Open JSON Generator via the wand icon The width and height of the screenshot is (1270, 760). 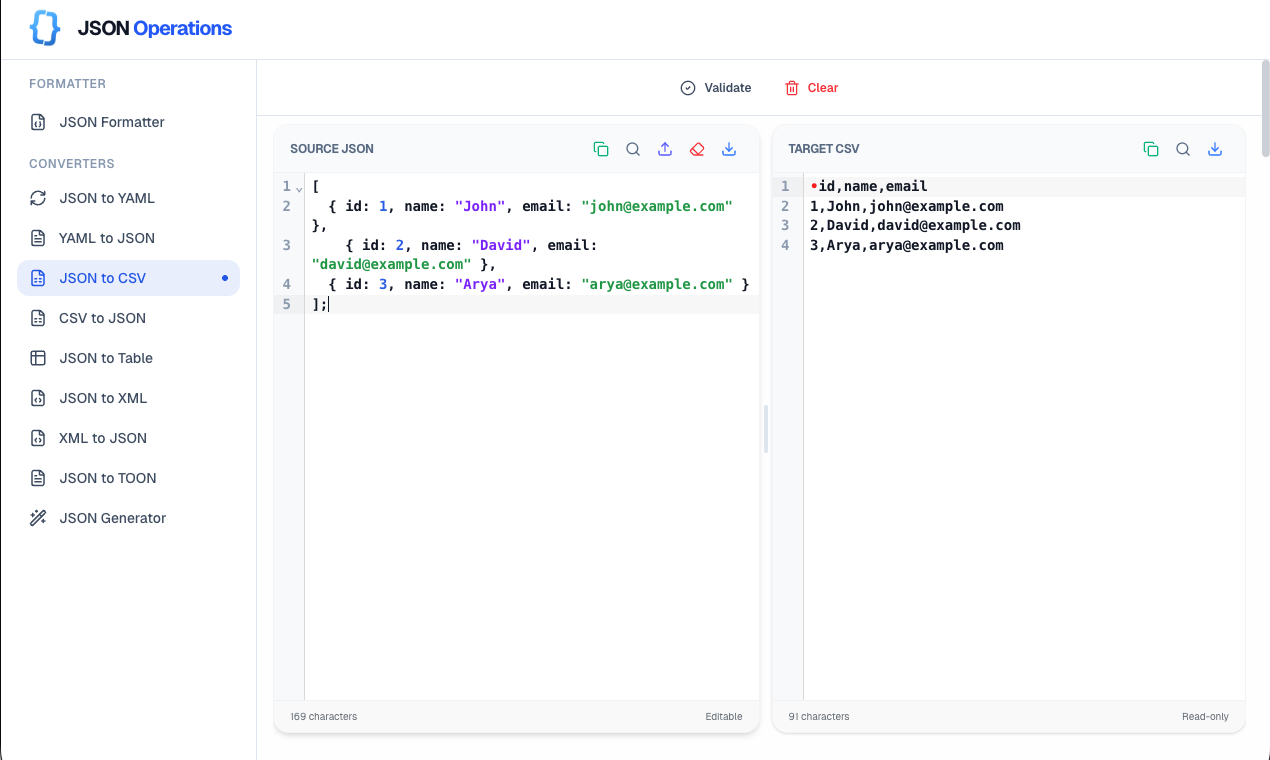(37, 518)
